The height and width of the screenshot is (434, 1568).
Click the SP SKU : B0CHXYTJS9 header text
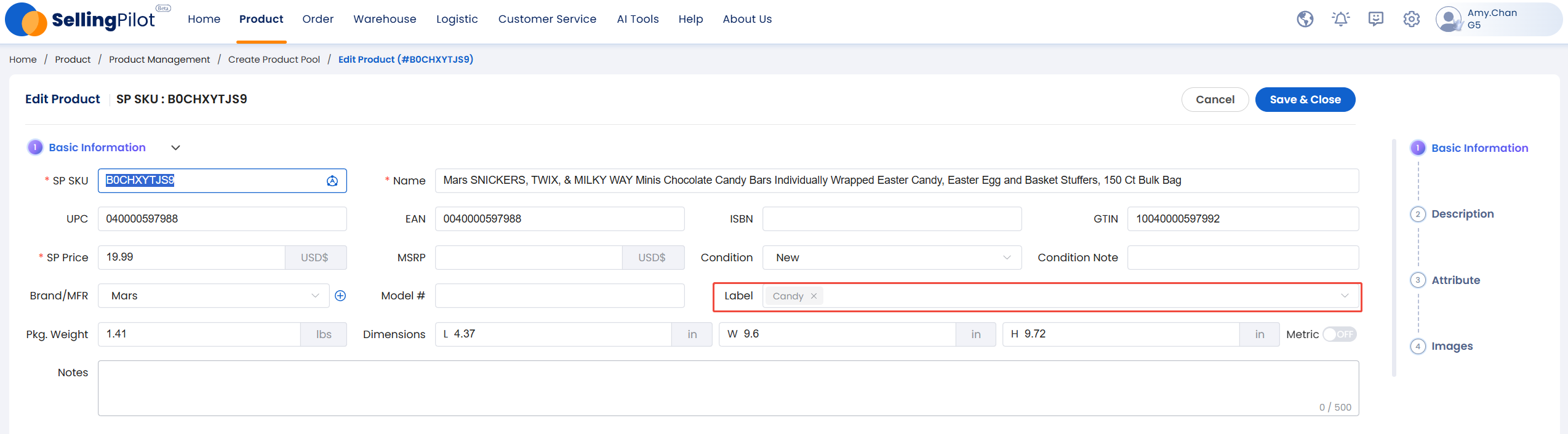click(x=182, y=99)
